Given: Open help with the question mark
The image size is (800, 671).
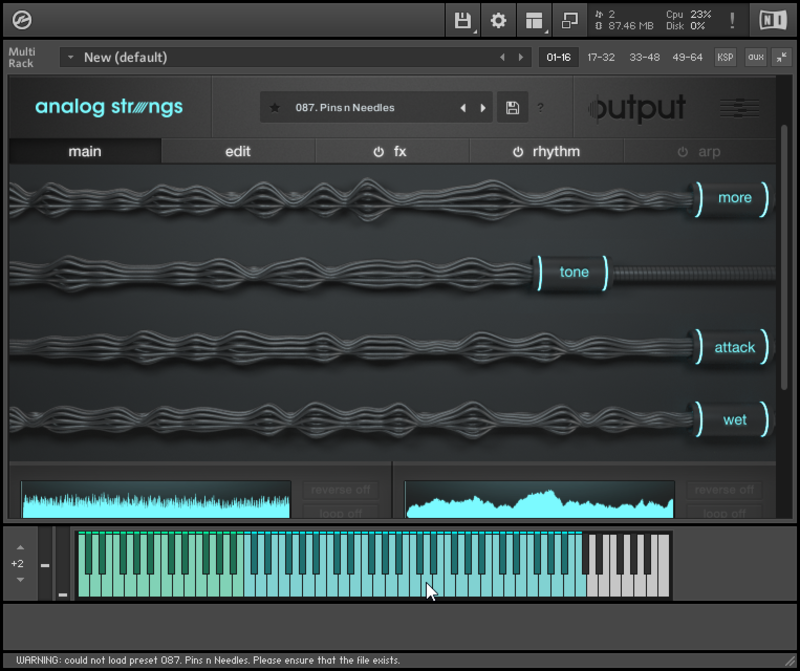Looking at the screenshot, I should pyautogui.click(x=540, y=108).
